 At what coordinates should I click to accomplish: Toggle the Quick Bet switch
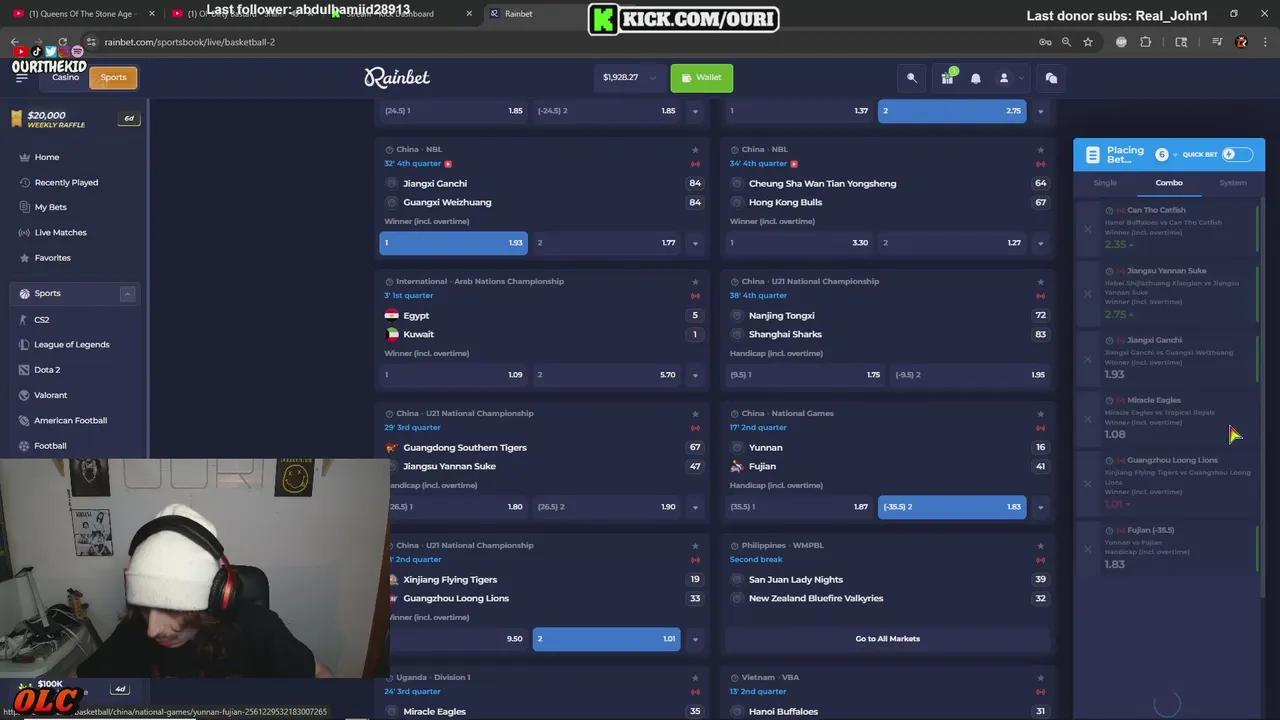coord(1236,154)
